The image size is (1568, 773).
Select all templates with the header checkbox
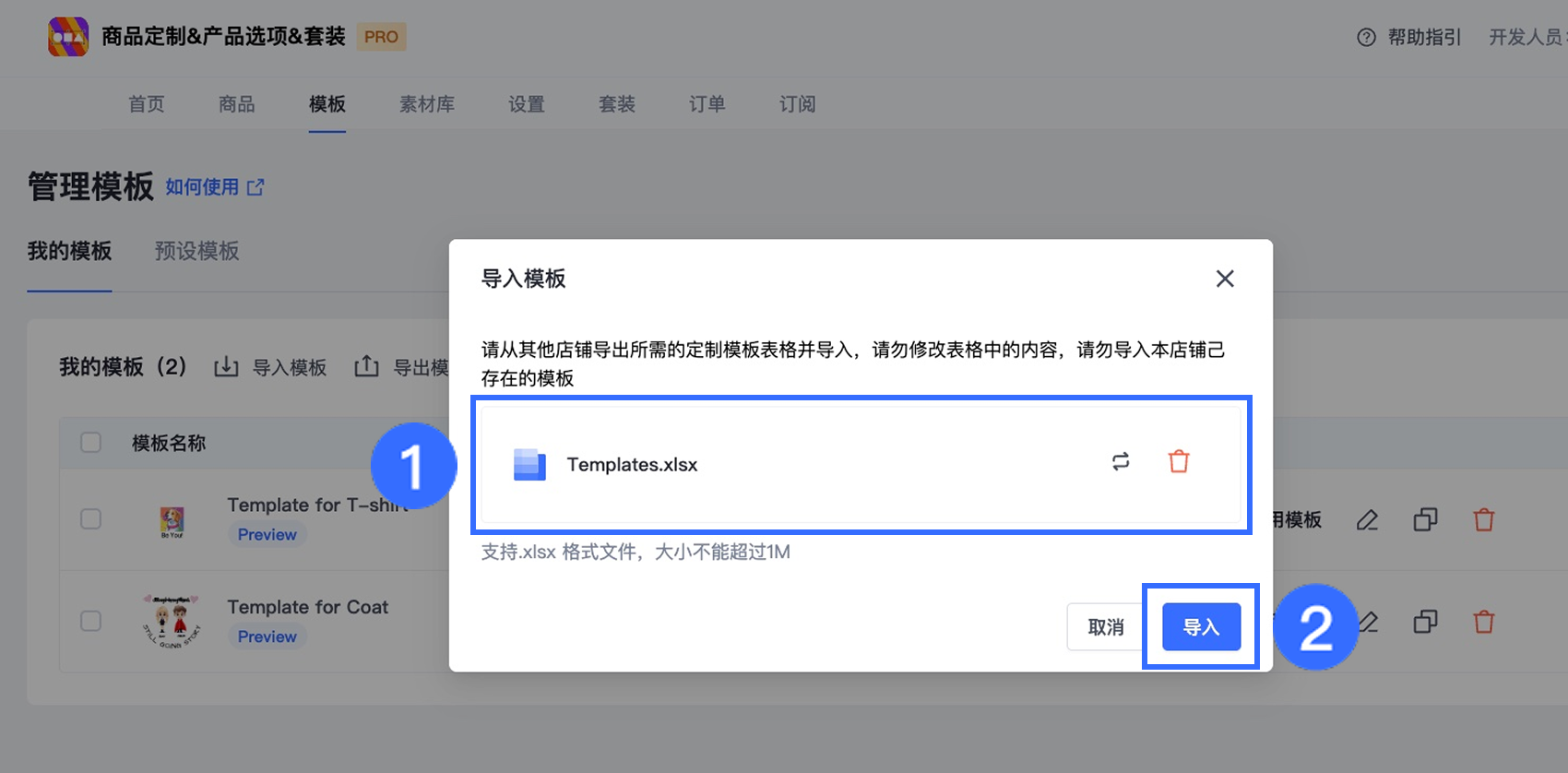click(90, 443)
